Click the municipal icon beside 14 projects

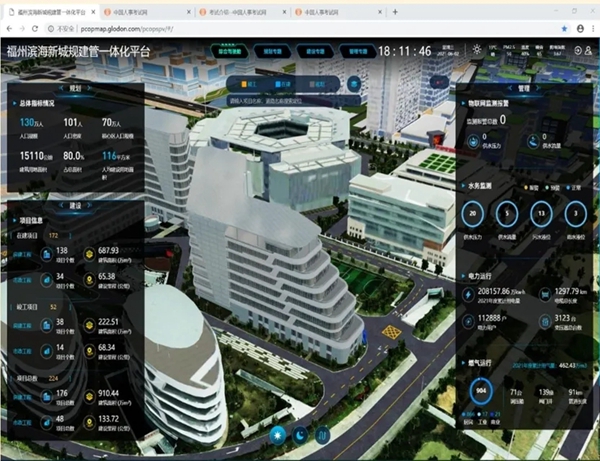tap(47, 351)
